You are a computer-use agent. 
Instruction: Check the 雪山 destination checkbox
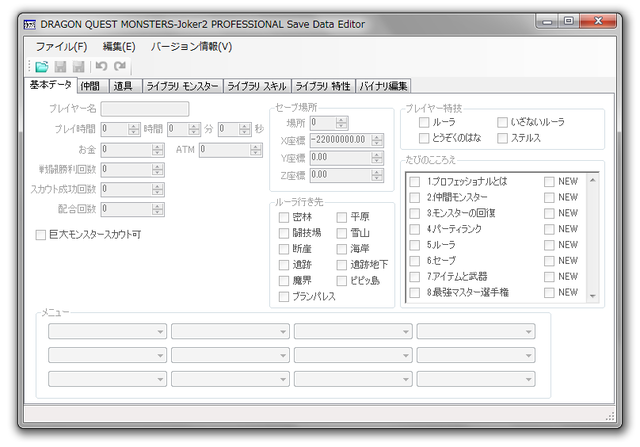pyautogui.click(x=342, y=233)
